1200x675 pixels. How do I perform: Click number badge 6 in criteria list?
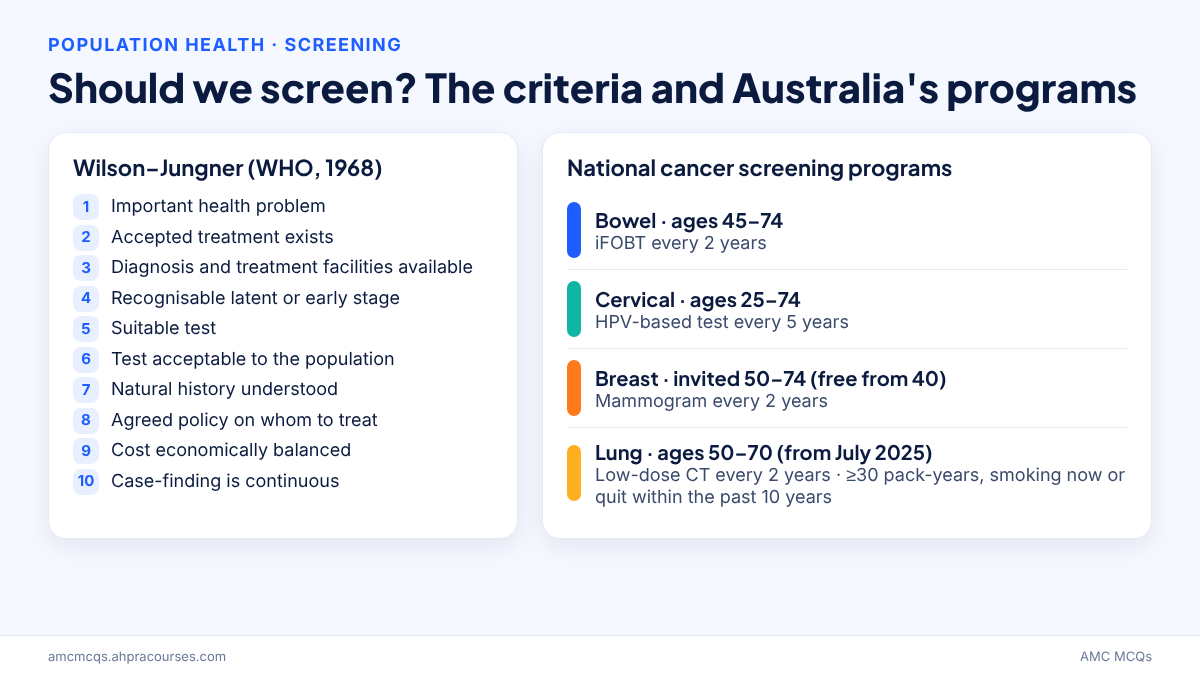click(86, 359)
